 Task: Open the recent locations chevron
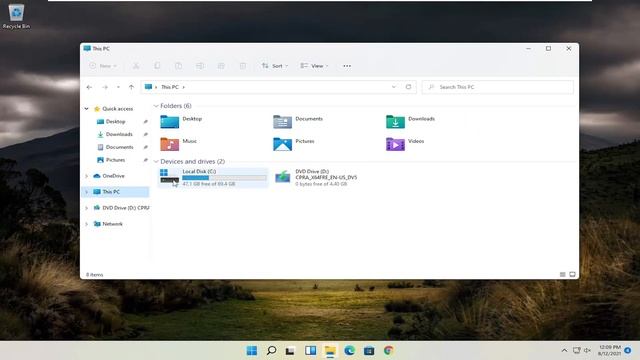tap(118, 87)
